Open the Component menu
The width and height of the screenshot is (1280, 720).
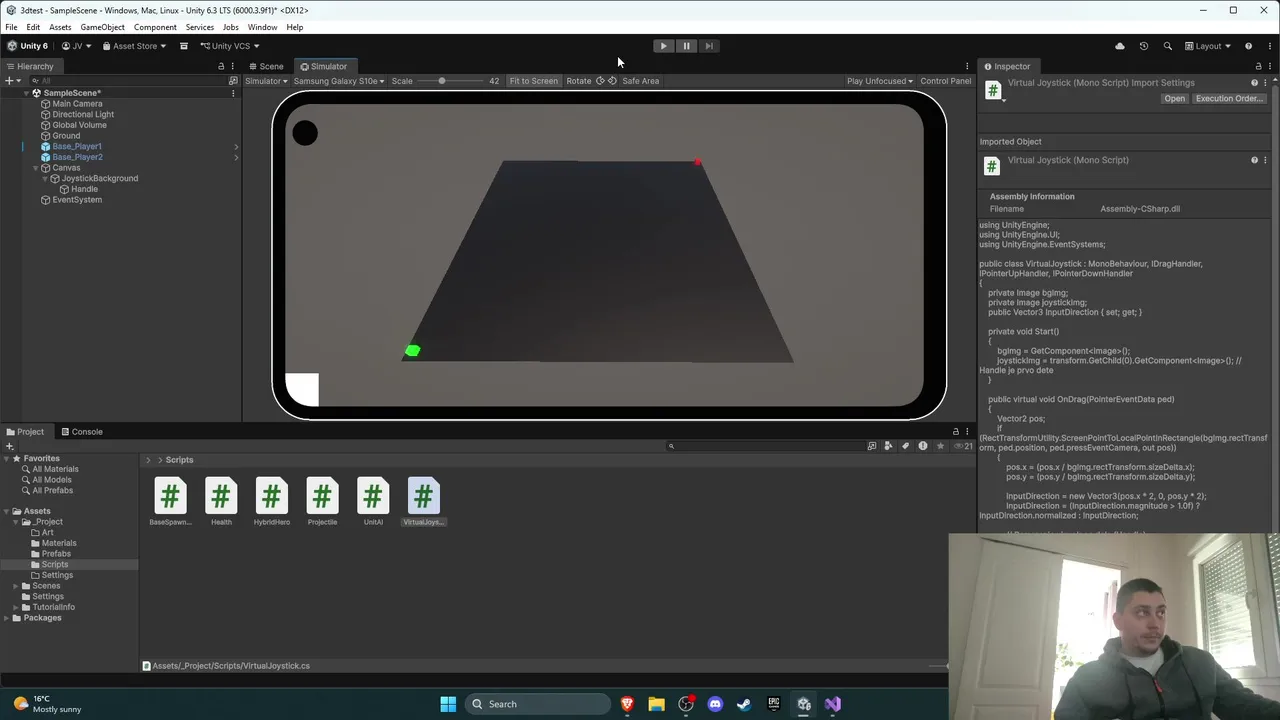click(x=155, y=27)
